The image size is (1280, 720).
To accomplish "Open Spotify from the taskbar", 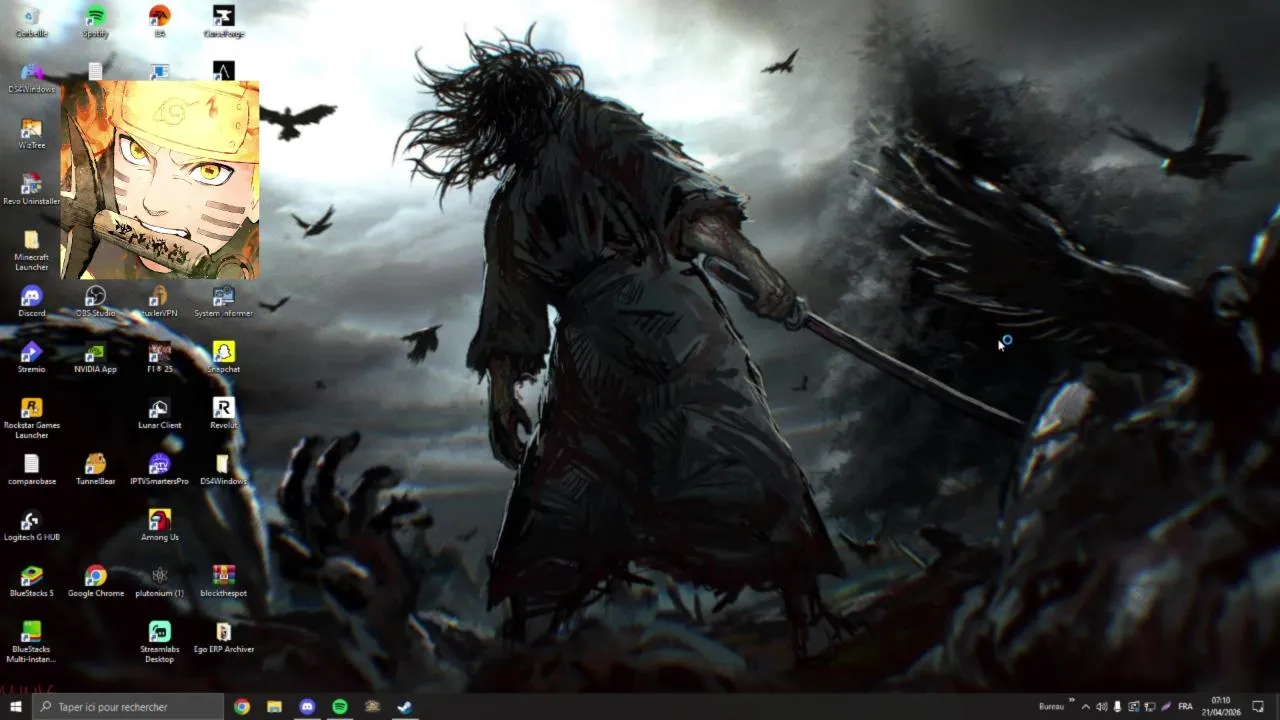I will tap(340, 707).
